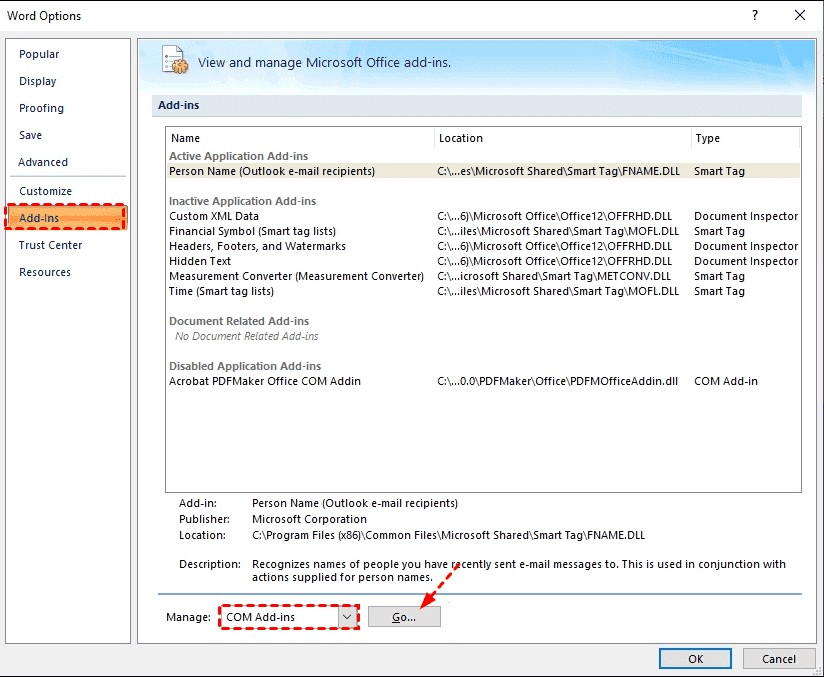Viewport: 824px width, 677px height.
Task: Click the Go... button
Action: pos(404,617)
